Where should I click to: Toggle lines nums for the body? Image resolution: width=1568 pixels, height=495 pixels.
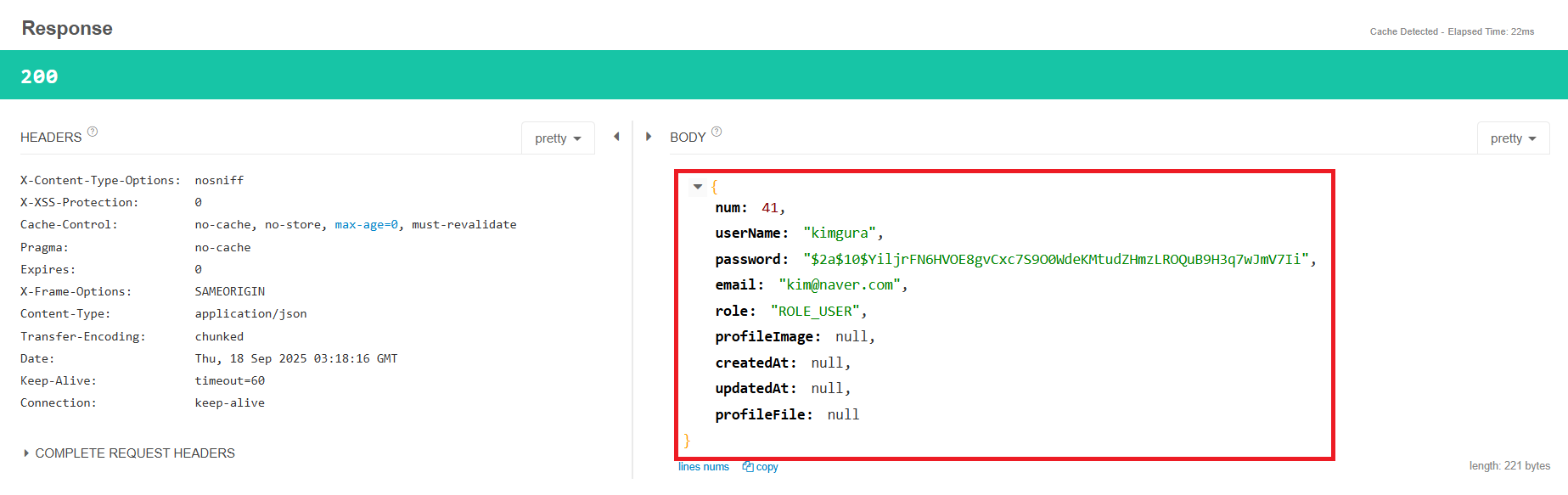pyautogui.click(x=704, y=467)
